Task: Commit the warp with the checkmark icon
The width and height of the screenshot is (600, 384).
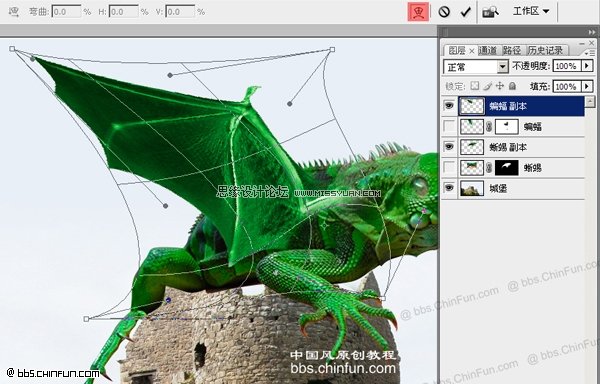Action: [x=465, y=12]
